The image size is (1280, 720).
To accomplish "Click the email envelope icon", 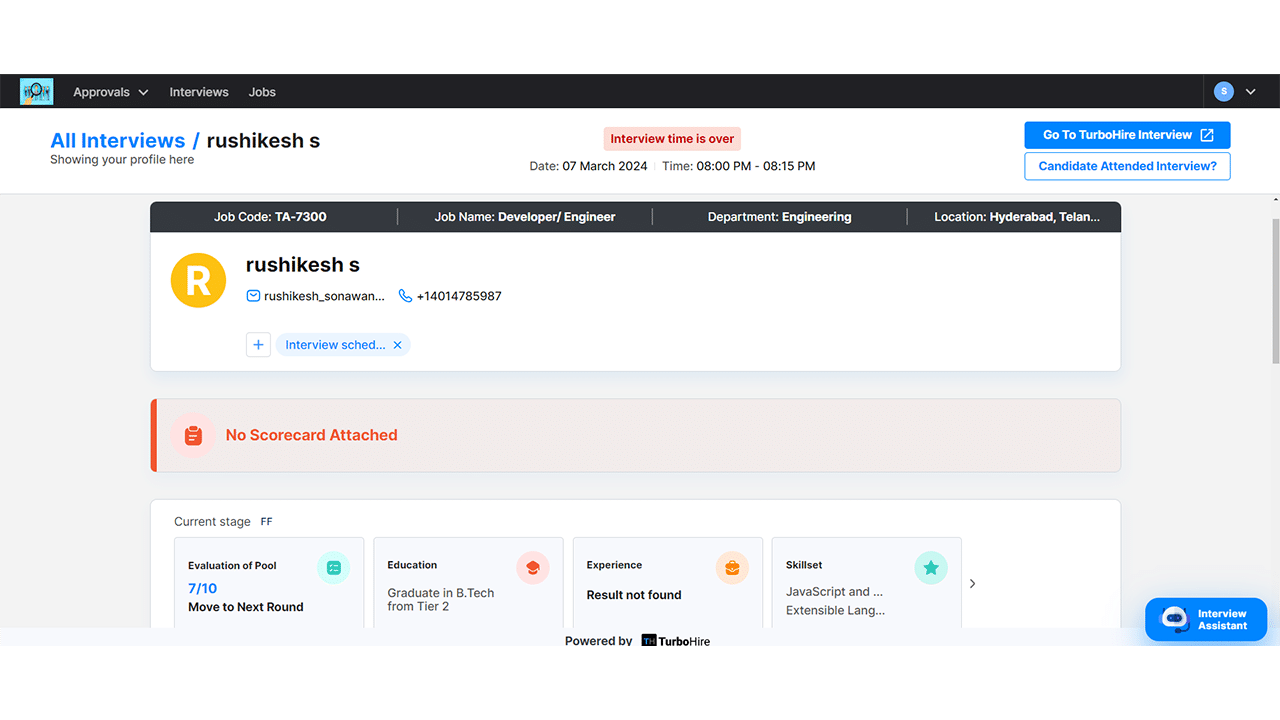I will [x=254, y=296].
